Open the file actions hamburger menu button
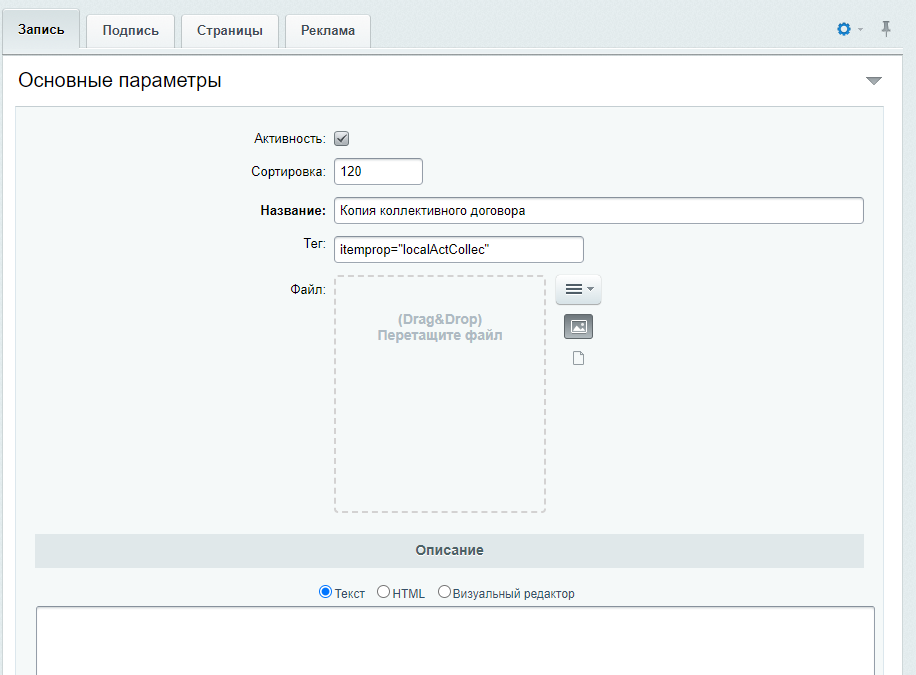 point(578,289)
